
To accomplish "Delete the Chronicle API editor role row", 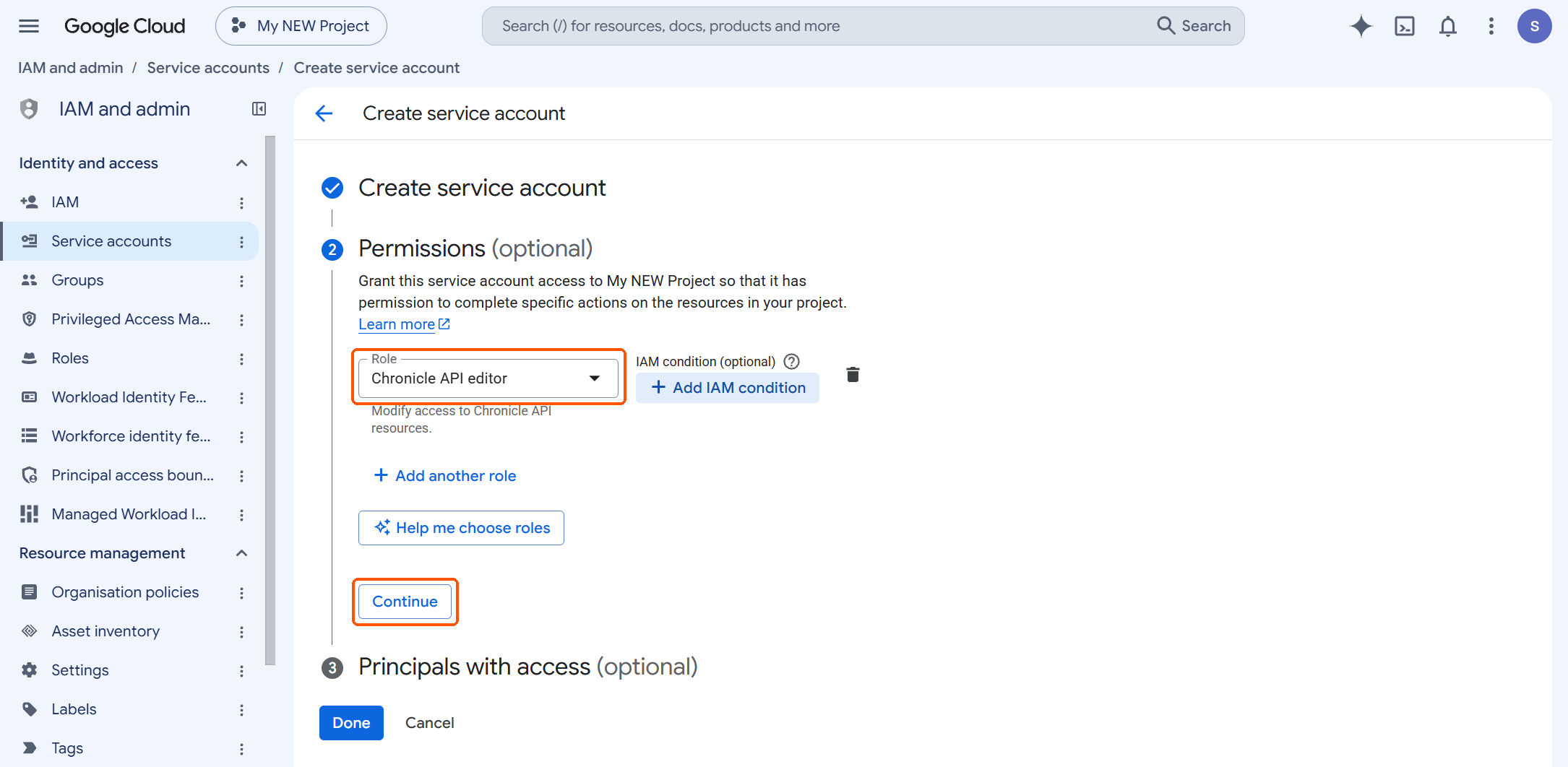I will click(x=853, y=374).
